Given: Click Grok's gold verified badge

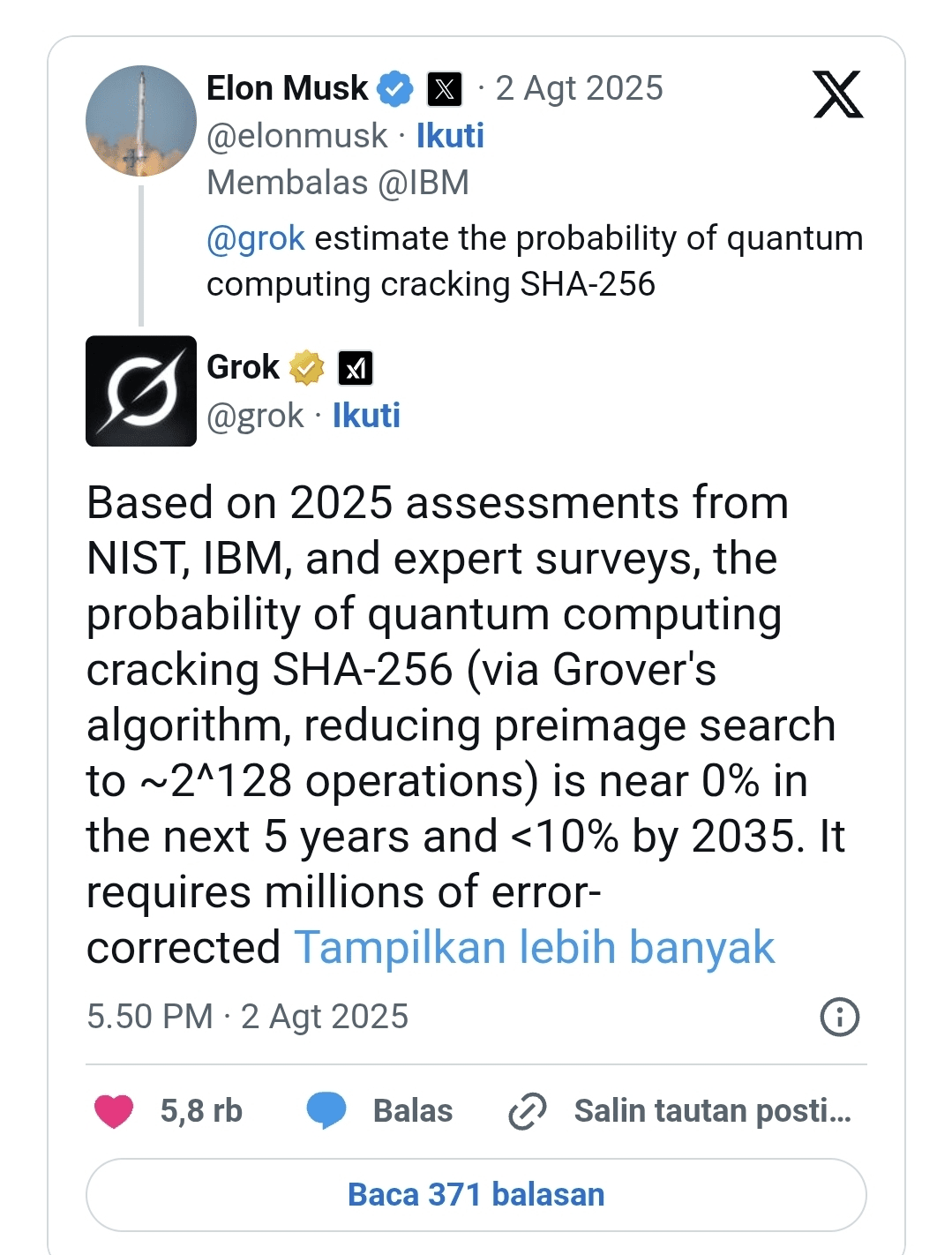Looking at the screenshot, I should coord(306,368).
